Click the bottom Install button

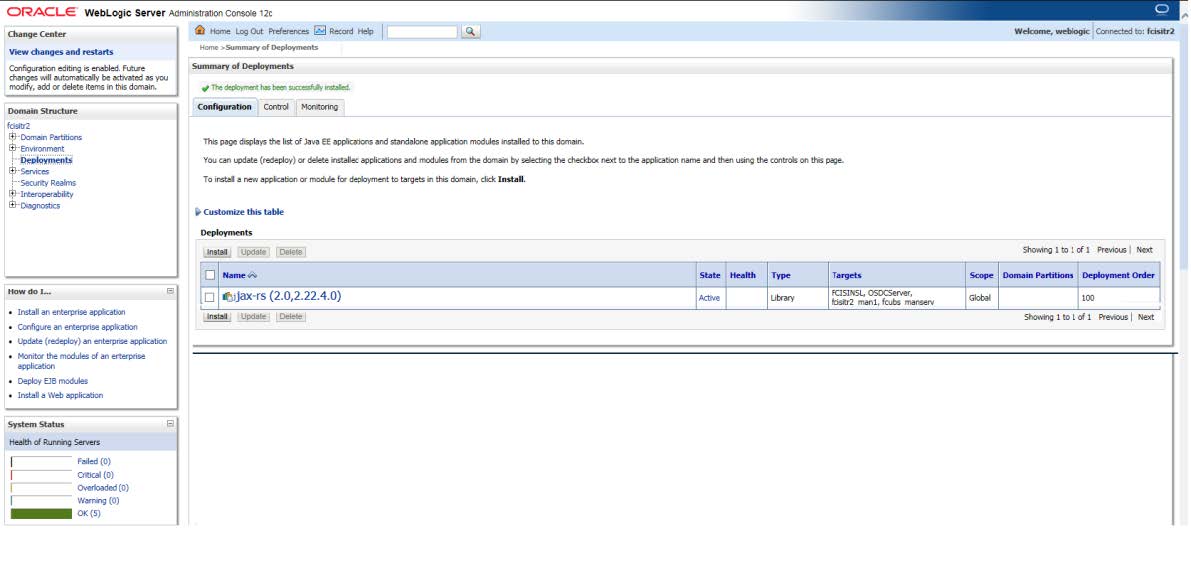coord(218,317)
